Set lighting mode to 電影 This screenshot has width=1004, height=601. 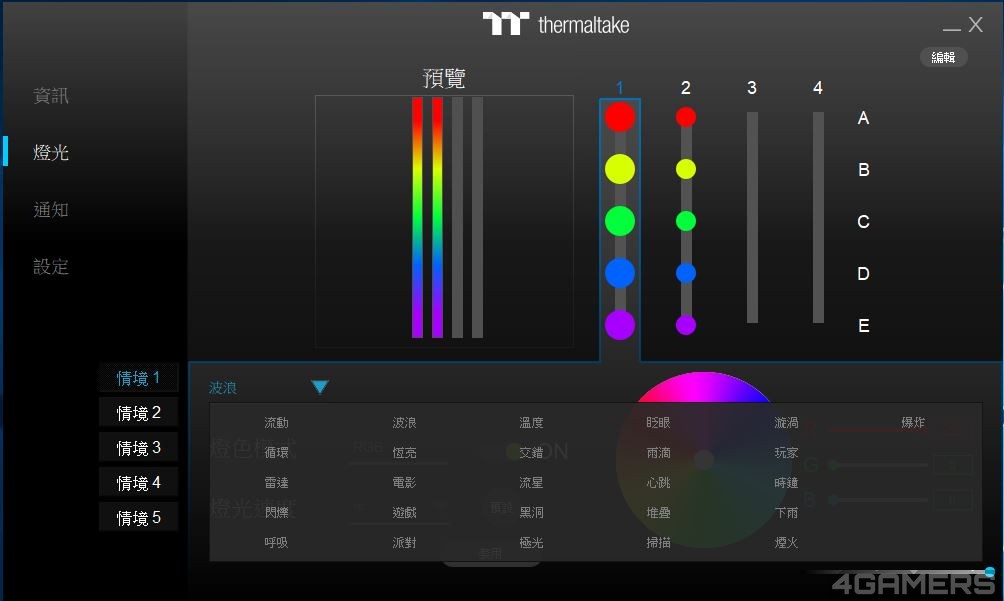click(x=404, y=483)
